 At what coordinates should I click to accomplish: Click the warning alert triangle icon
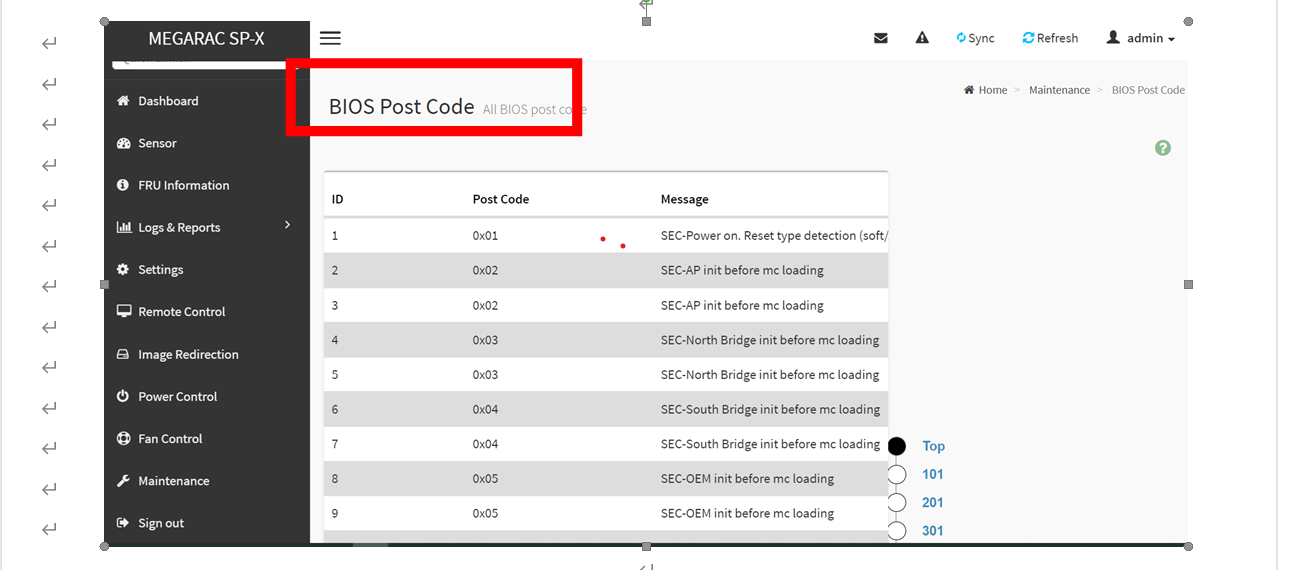[x=922, y=38]
